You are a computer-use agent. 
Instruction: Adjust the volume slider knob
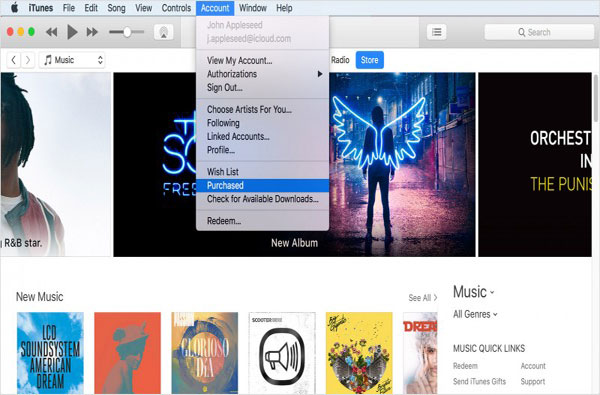click(127, 32)
